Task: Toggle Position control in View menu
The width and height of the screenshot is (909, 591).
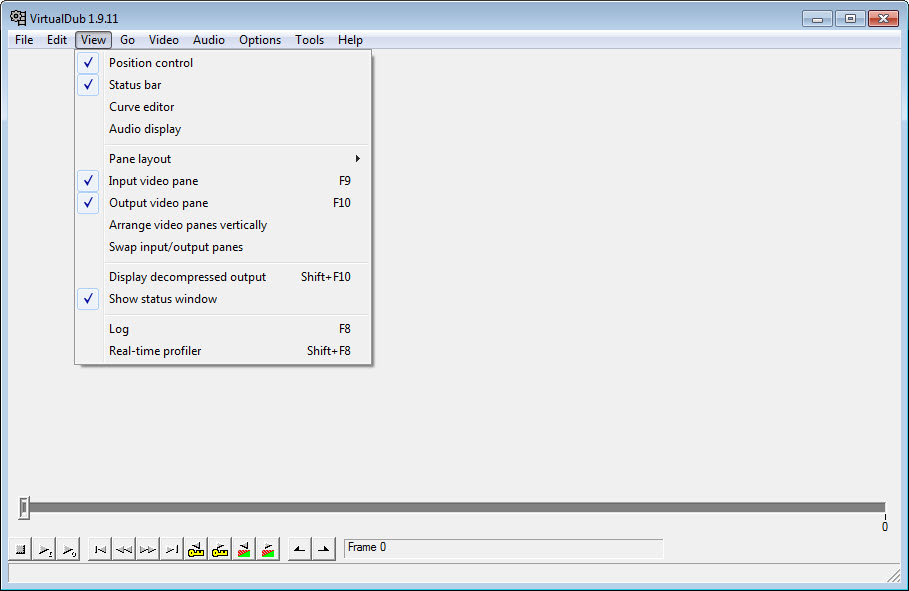Action: click(x=223, y=63)
